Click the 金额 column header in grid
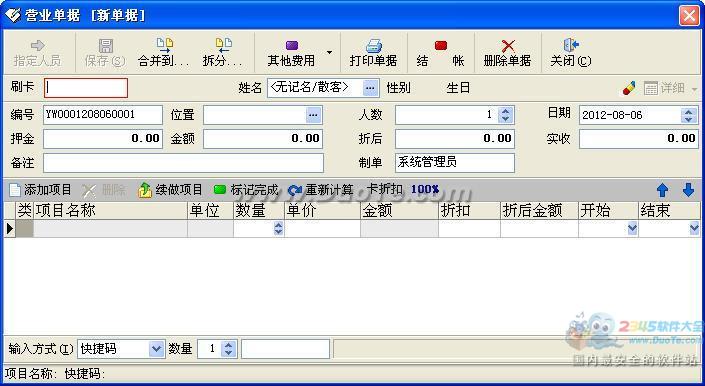 coord(399,211)
